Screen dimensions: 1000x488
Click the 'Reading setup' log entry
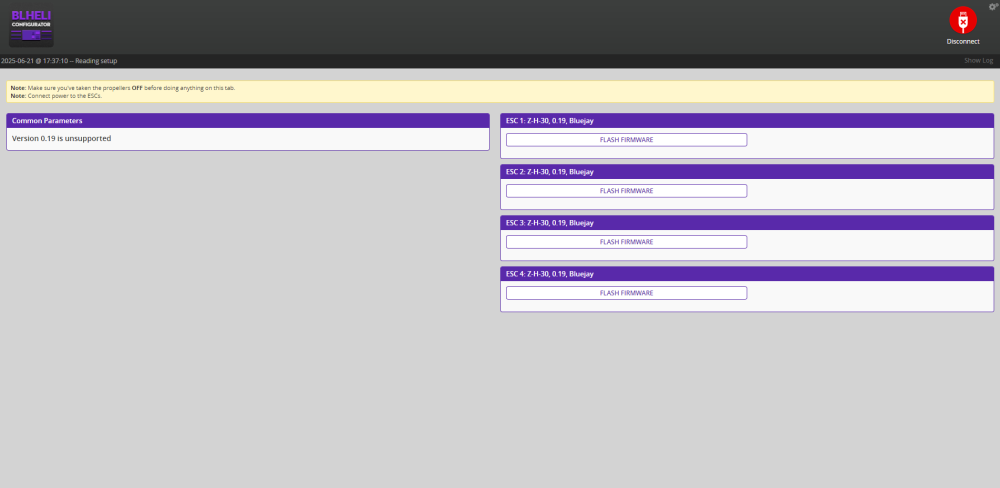tap(96, 61)
